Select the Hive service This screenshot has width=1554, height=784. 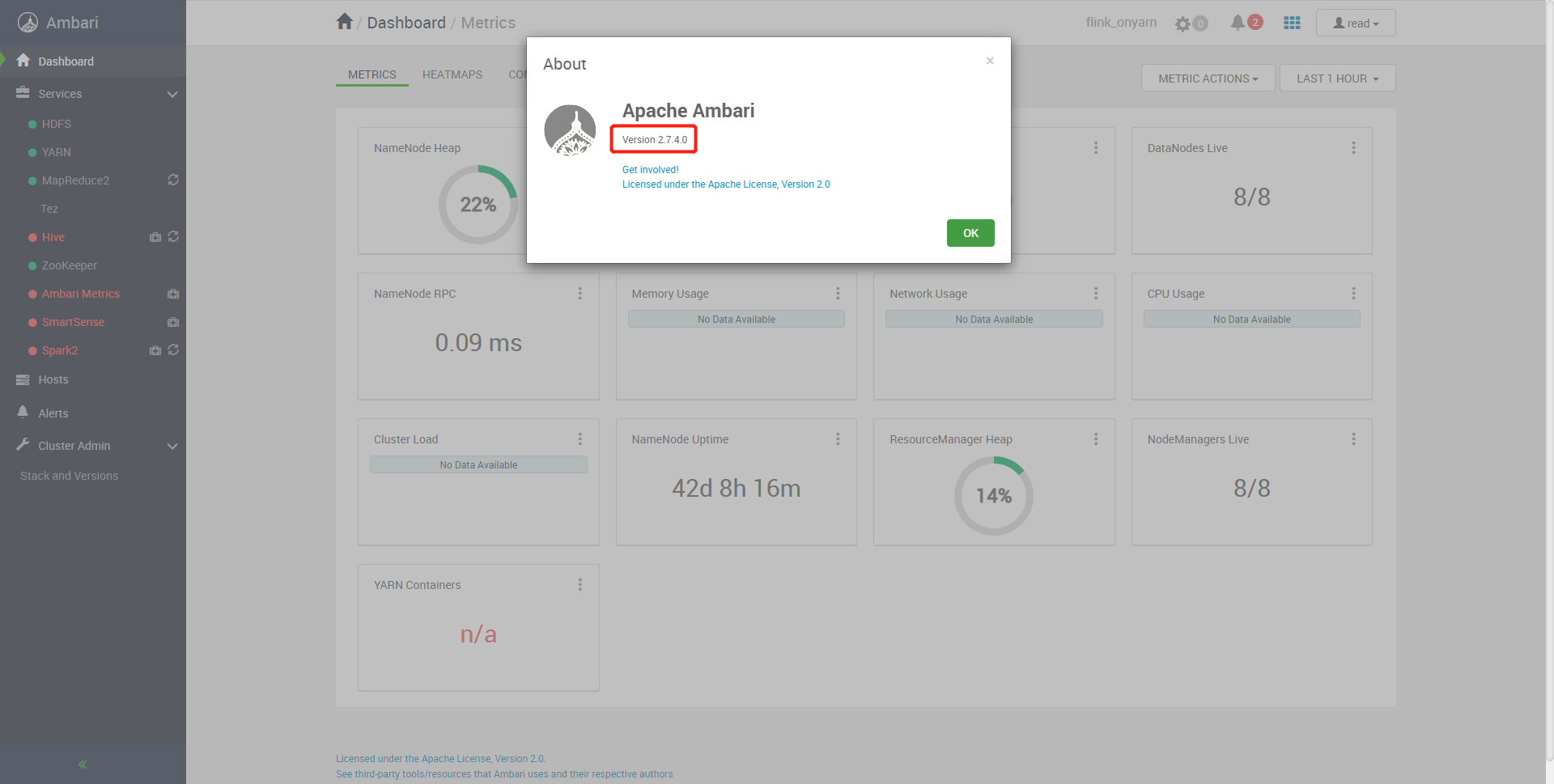coord(53,237)
